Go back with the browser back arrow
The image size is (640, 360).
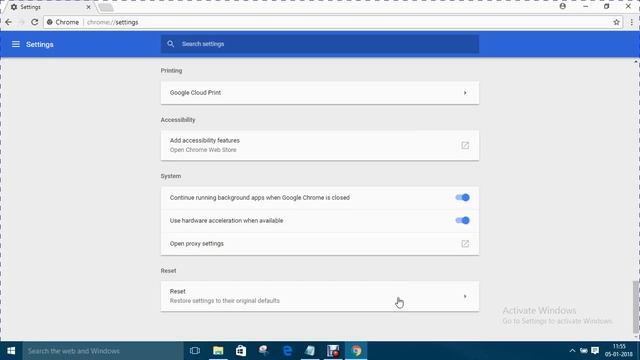pyautogui.click(x=9, y=22)
